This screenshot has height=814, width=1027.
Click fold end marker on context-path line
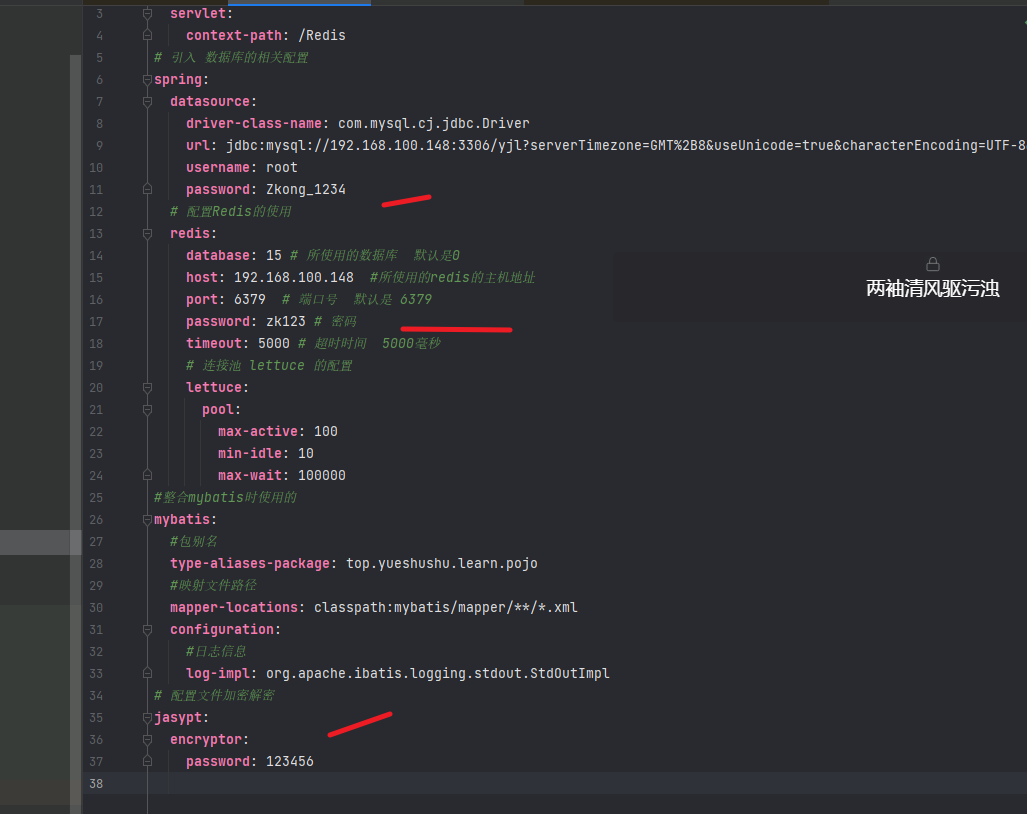point(147,35)
